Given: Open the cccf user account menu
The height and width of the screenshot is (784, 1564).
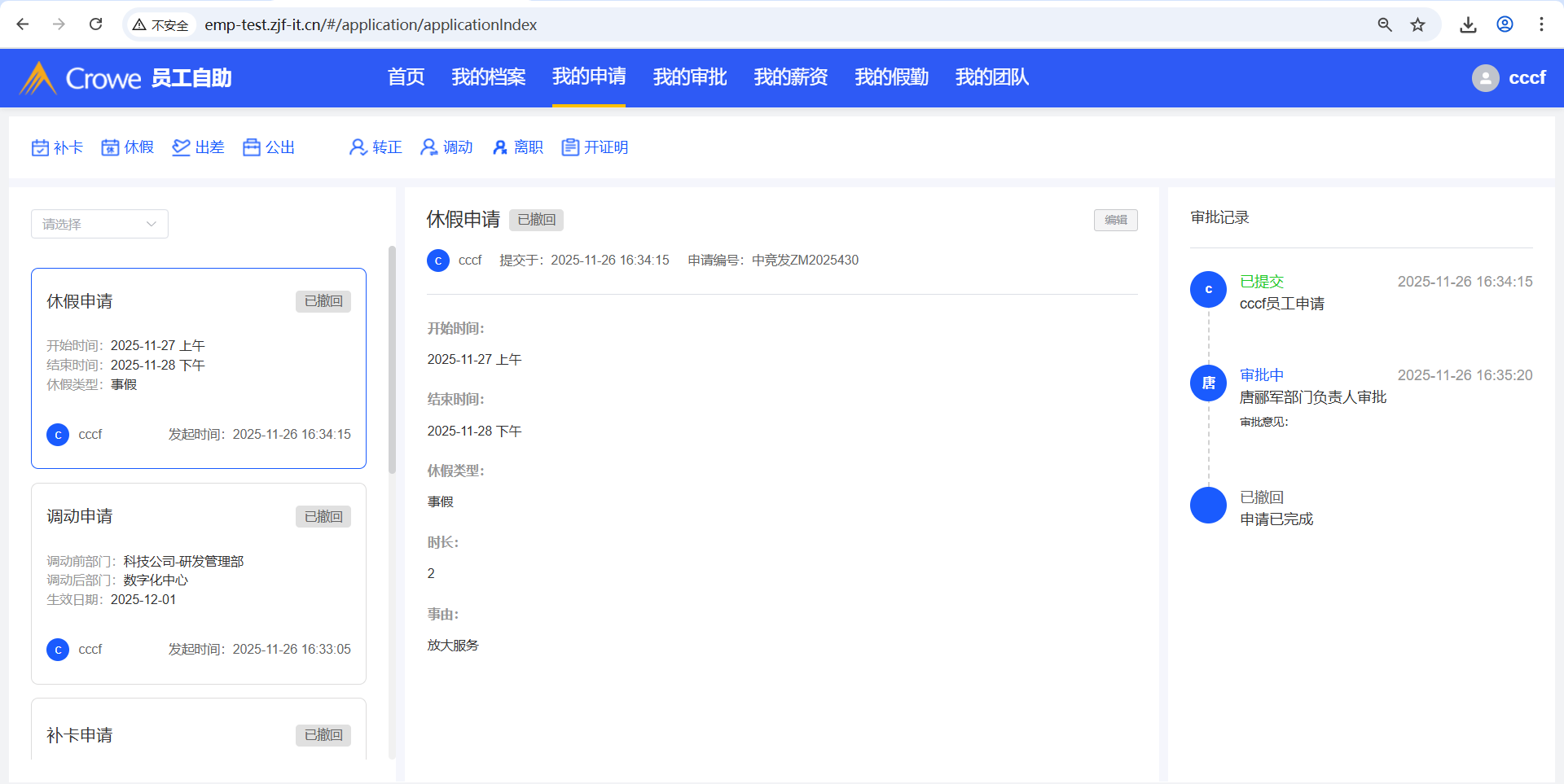Looking at the screenshot, I should [1509, 78].
